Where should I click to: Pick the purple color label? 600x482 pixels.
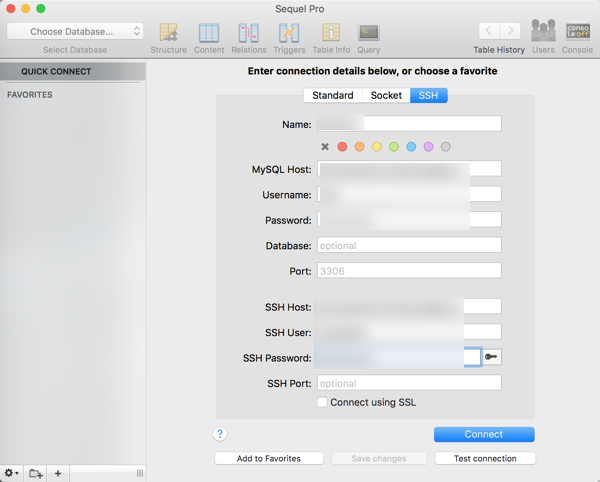click(428, 147)
